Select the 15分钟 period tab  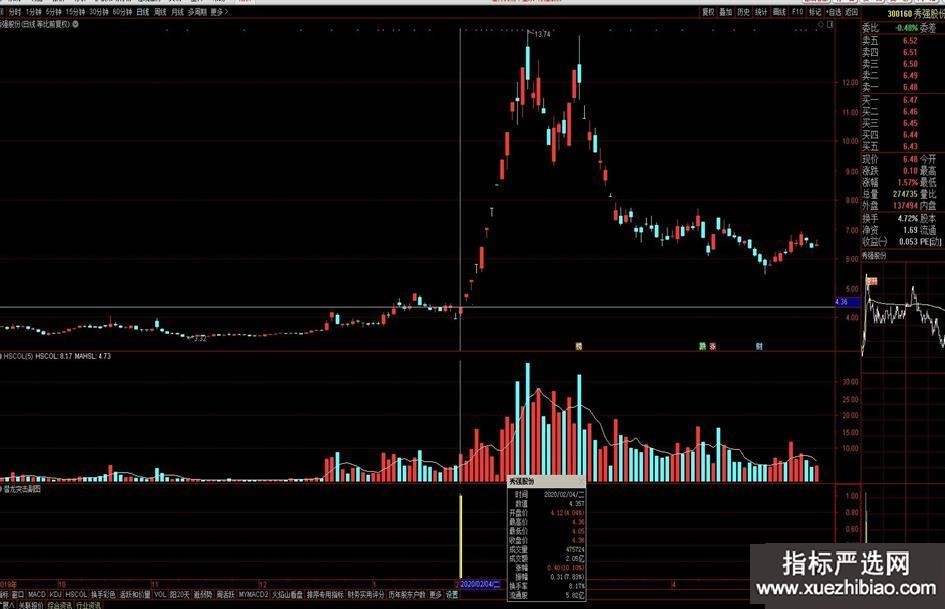(75, 11)
